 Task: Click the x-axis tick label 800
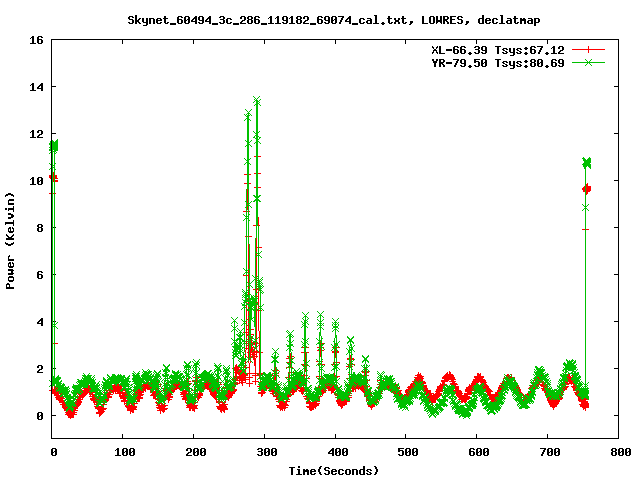point(618,452)
